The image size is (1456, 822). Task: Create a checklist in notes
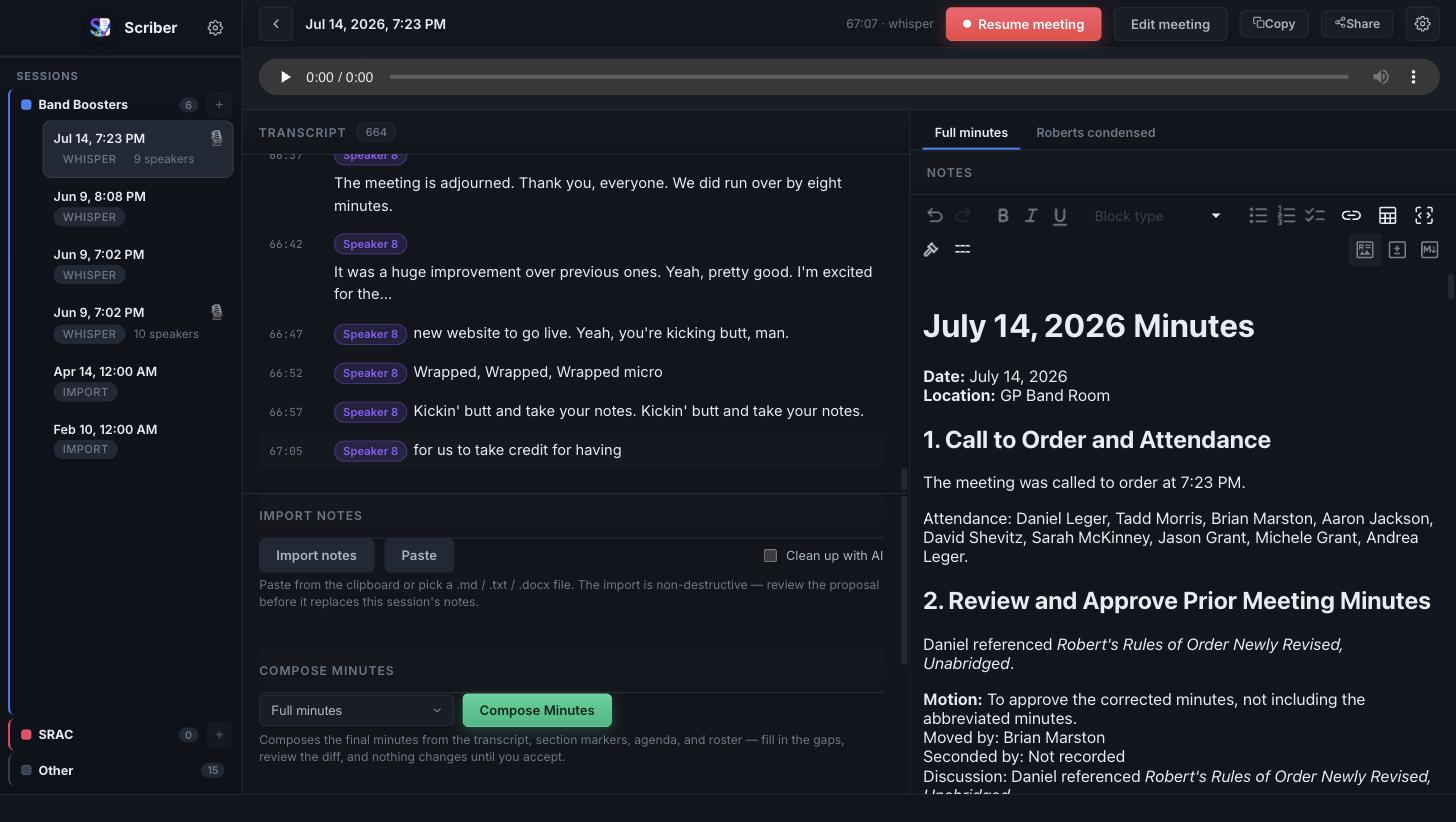tap(1315, 216)
